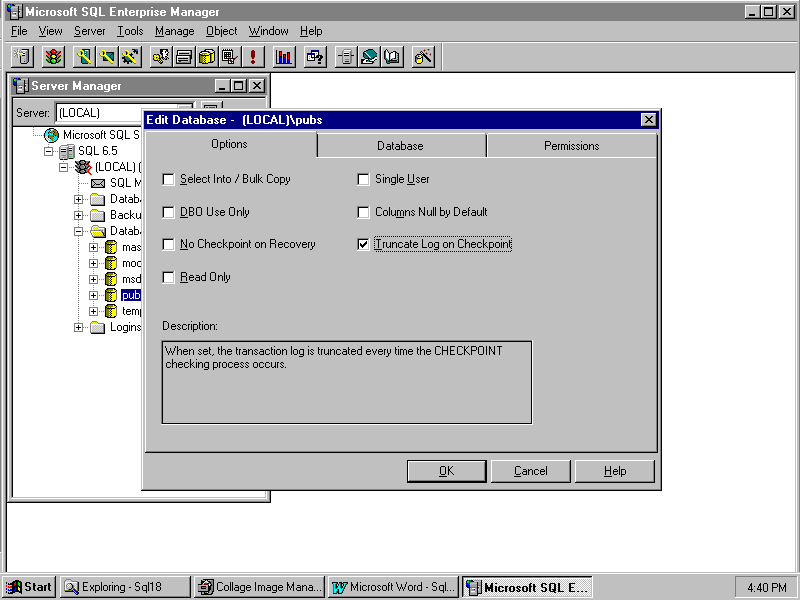Uncheck Truncate Log on Checkpoint

364,244
